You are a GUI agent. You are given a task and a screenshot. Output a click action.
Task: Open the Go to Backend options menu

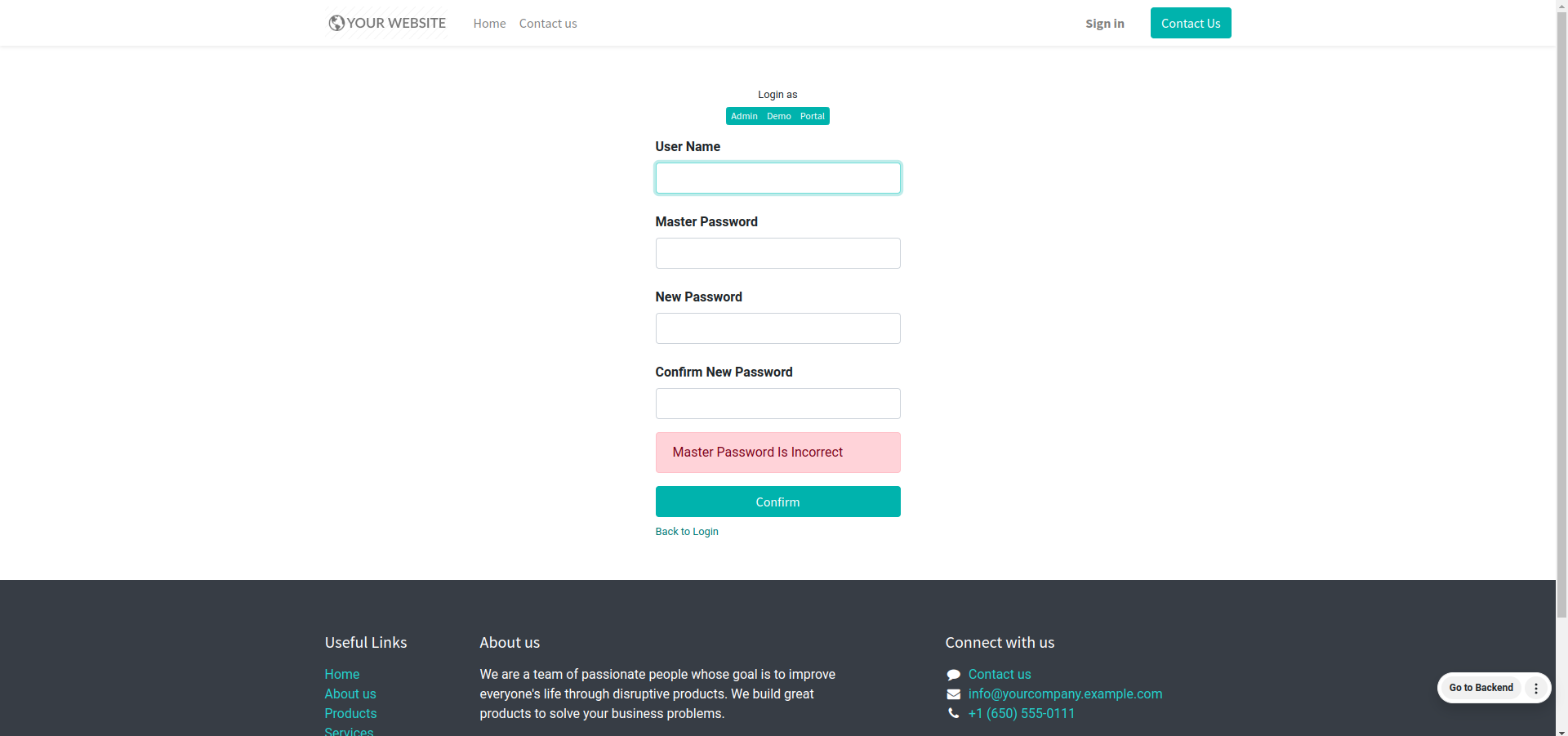1535,688
